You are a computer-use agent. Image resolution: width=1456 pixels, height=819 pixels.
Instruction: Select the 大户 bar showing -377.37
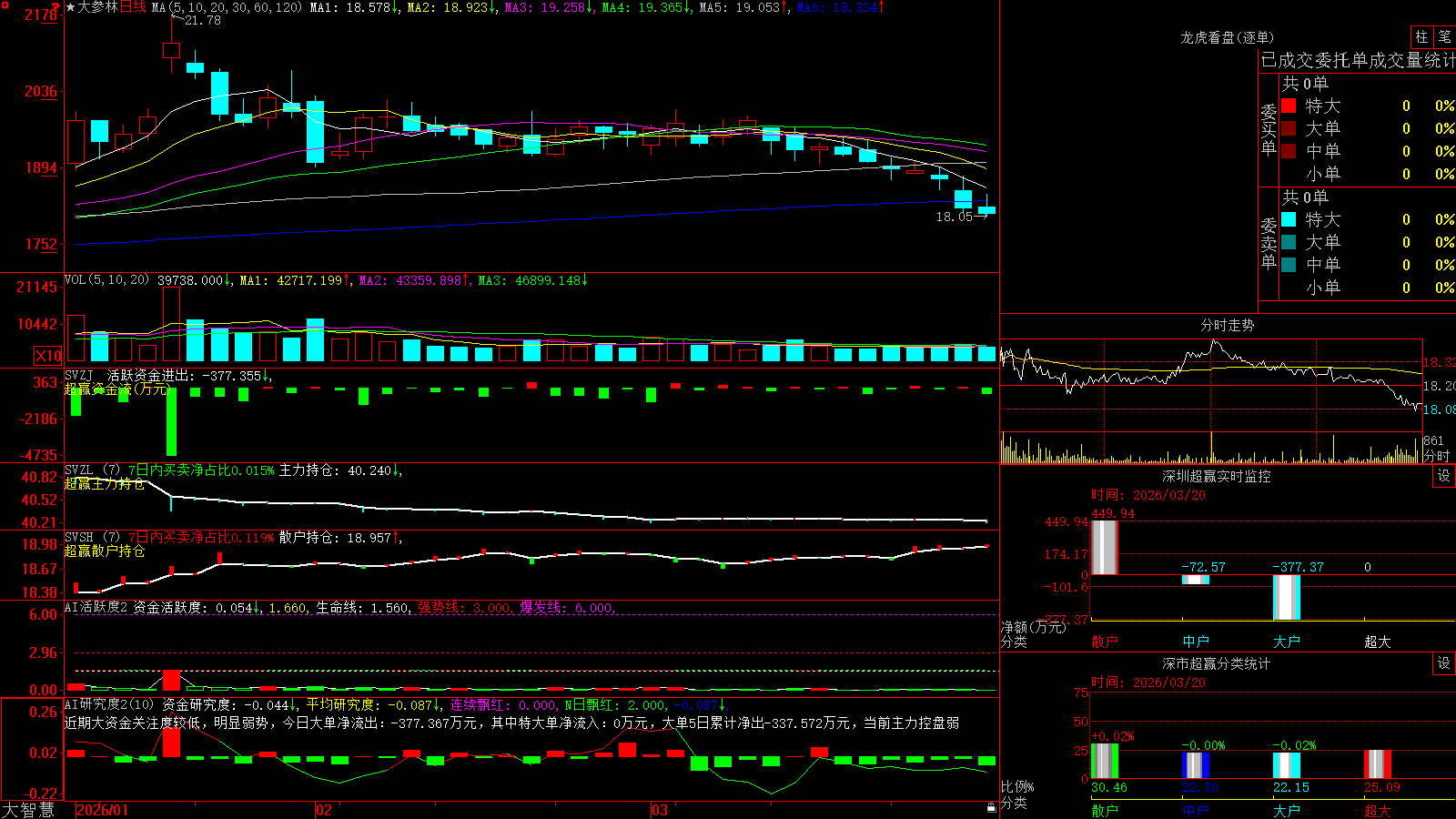click(x=1287, y=598)
